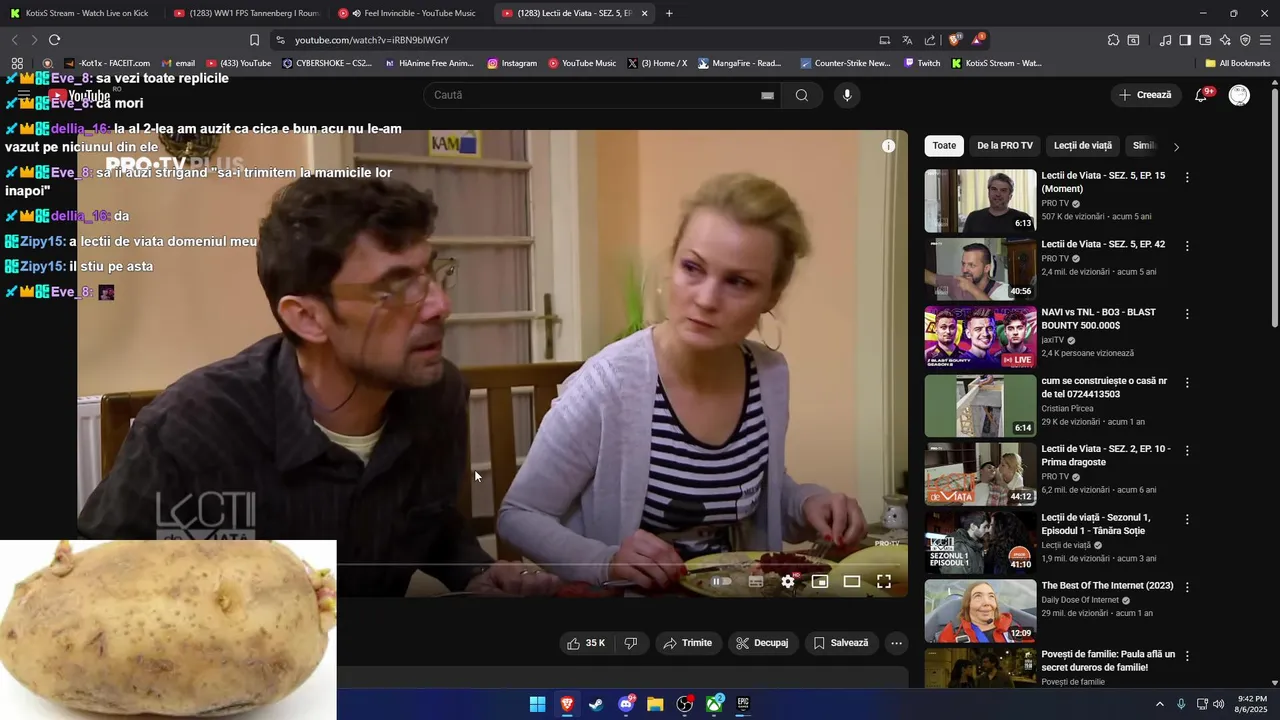The height and width of the screenshot is (720, 1280).
Task: Select the Toate filter chip
Action: (944, 146)
